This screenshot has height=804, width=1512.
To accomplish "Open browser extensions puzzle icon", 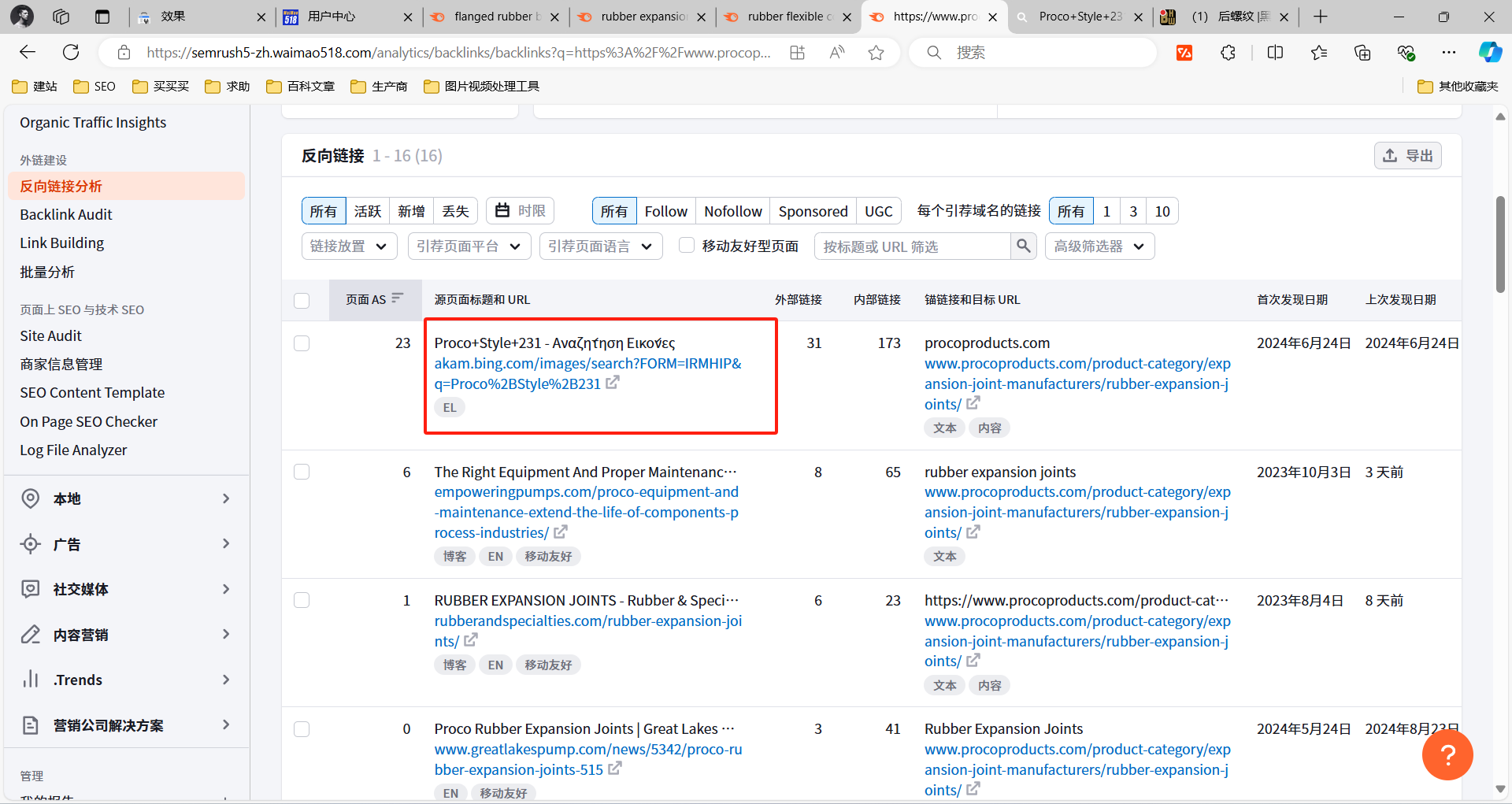I will [x=1228, y=53].
